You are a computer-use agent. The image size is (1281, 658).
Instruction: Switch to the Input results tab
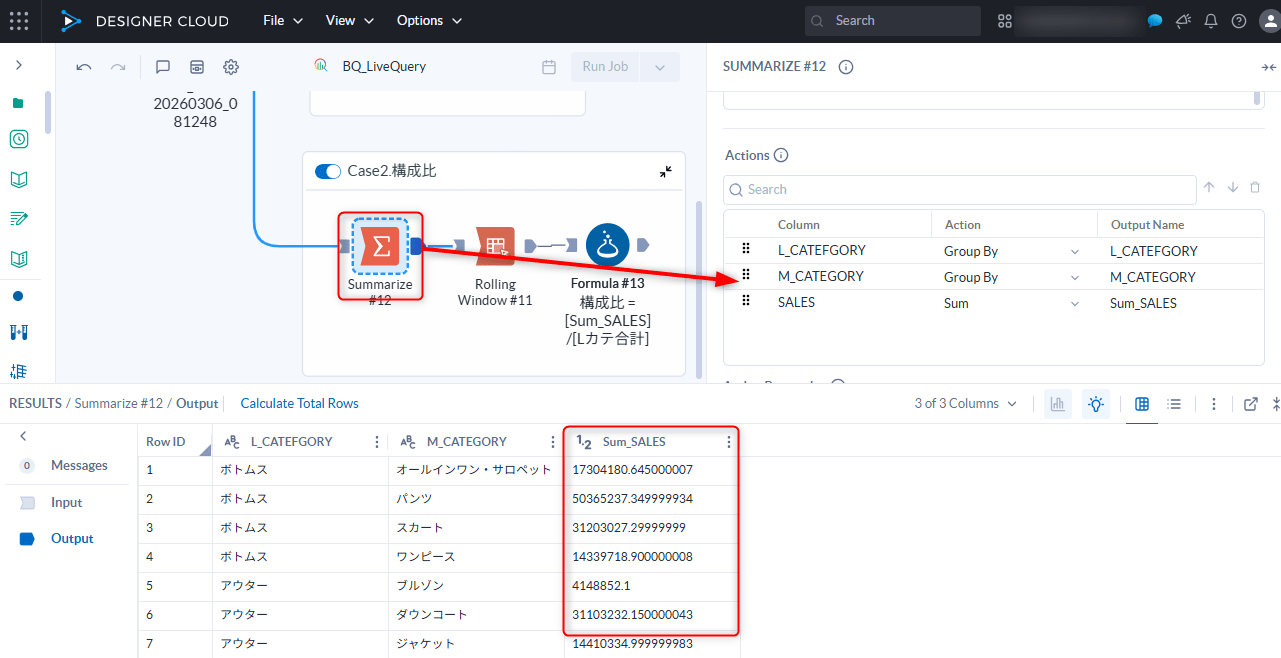[66, 503]
